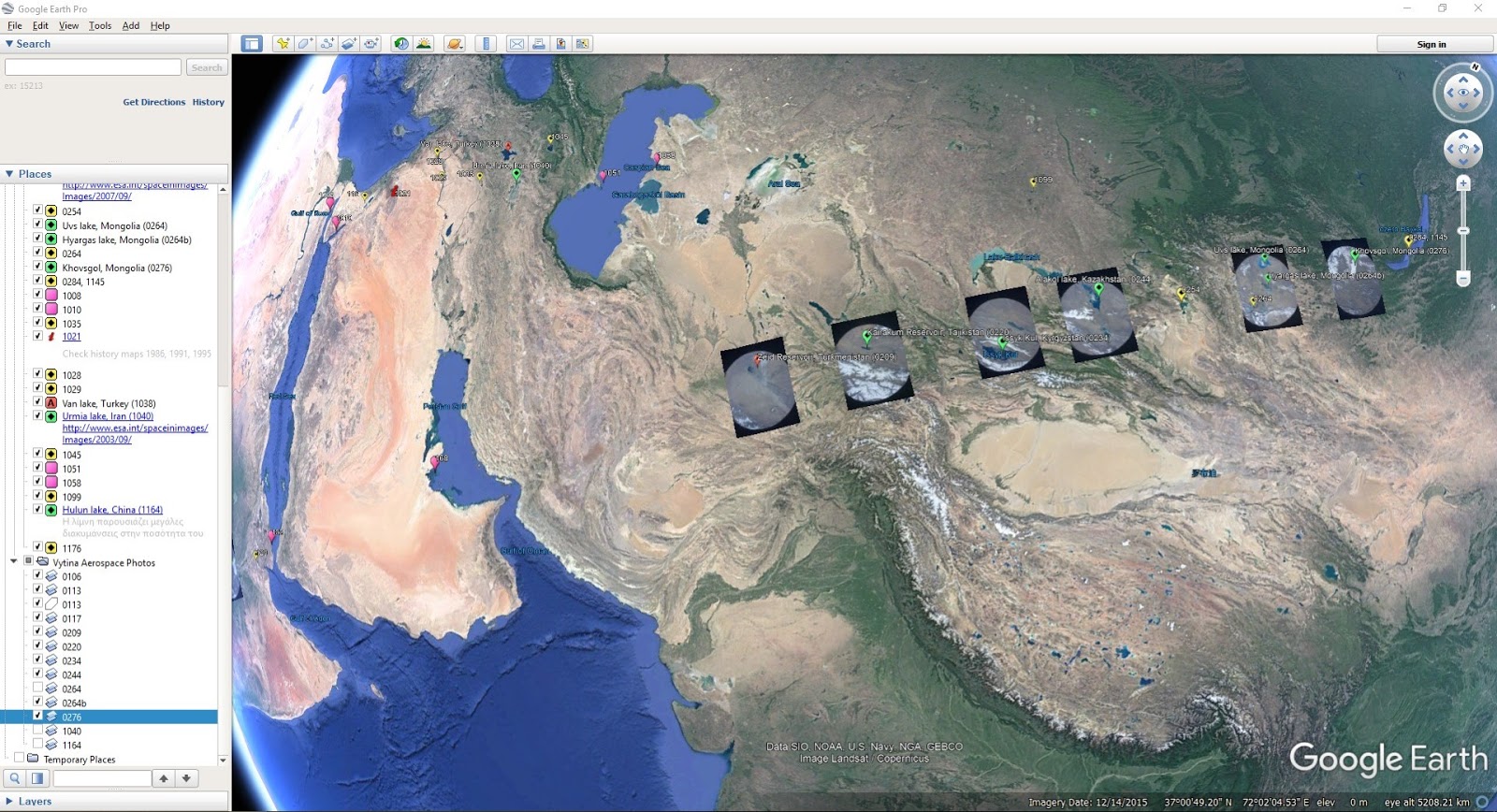Check the Temporary Places checkbox
This screenshot has height=812, width=1497.
19,758
